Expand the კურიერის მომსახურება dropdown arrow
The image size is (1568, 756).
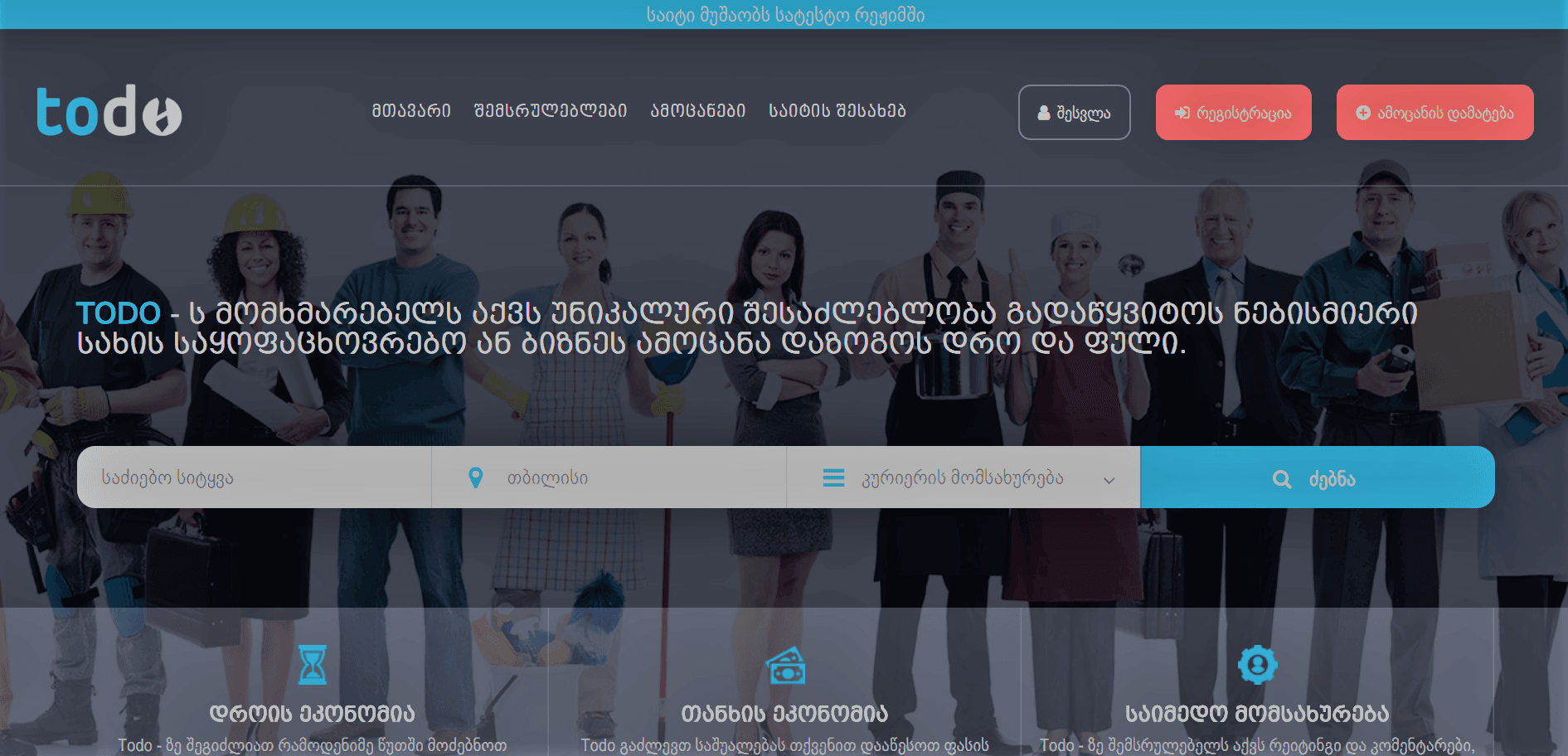1109,480
